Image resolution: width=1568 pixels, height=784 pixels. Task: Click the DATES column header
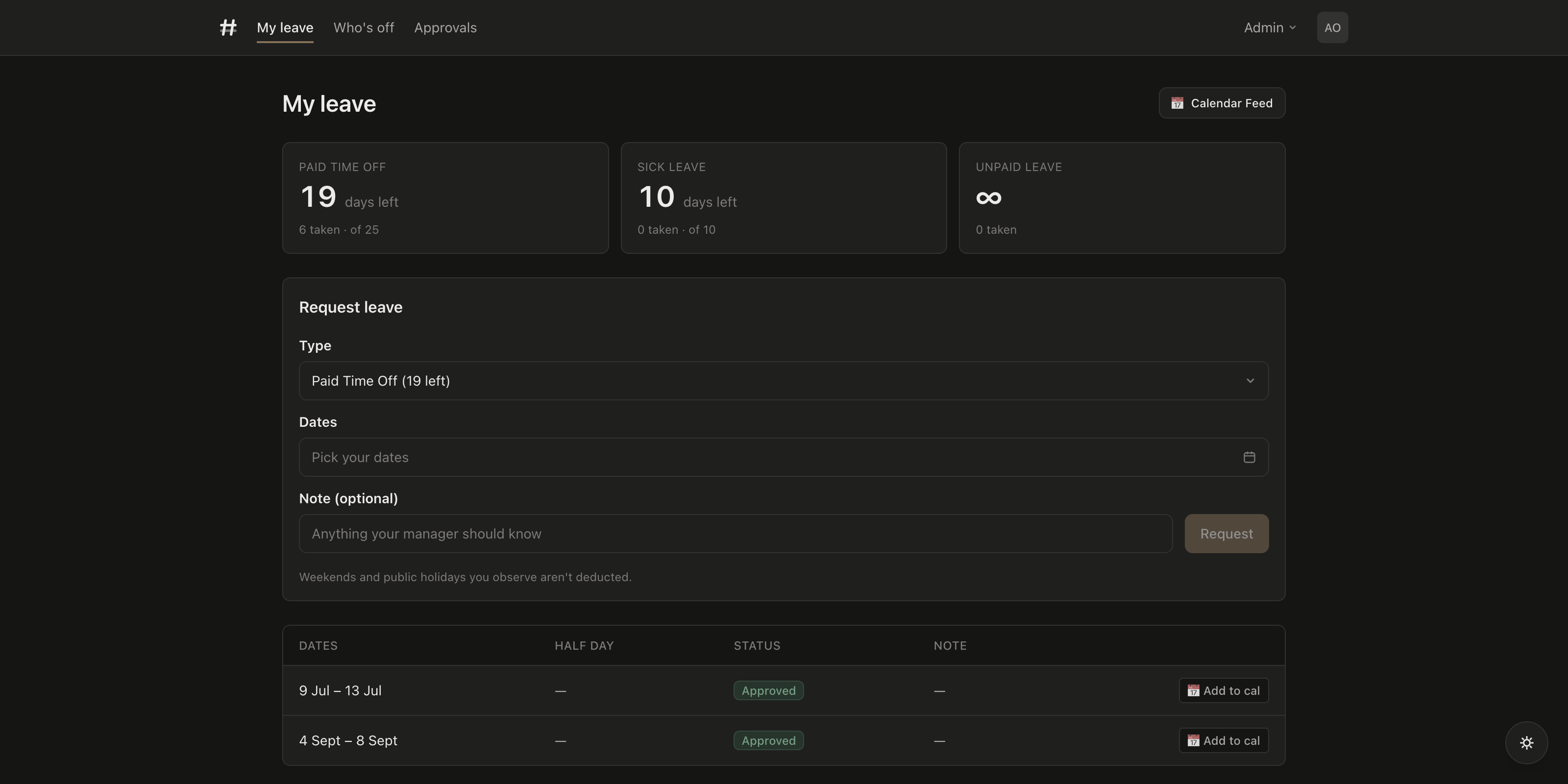318,645
